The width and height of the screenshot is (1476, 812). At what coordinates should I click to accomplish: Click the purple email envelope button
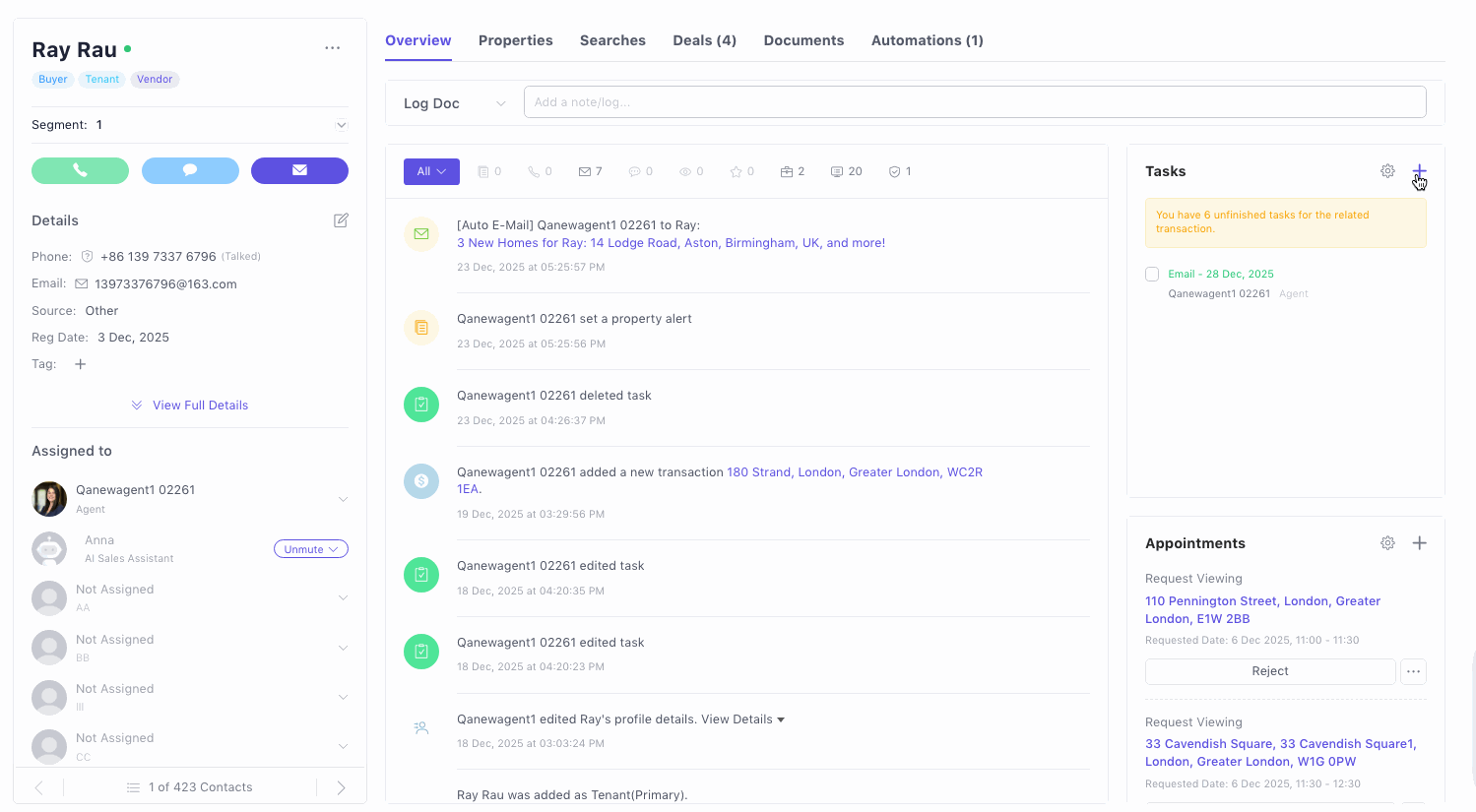coord(299,170)
